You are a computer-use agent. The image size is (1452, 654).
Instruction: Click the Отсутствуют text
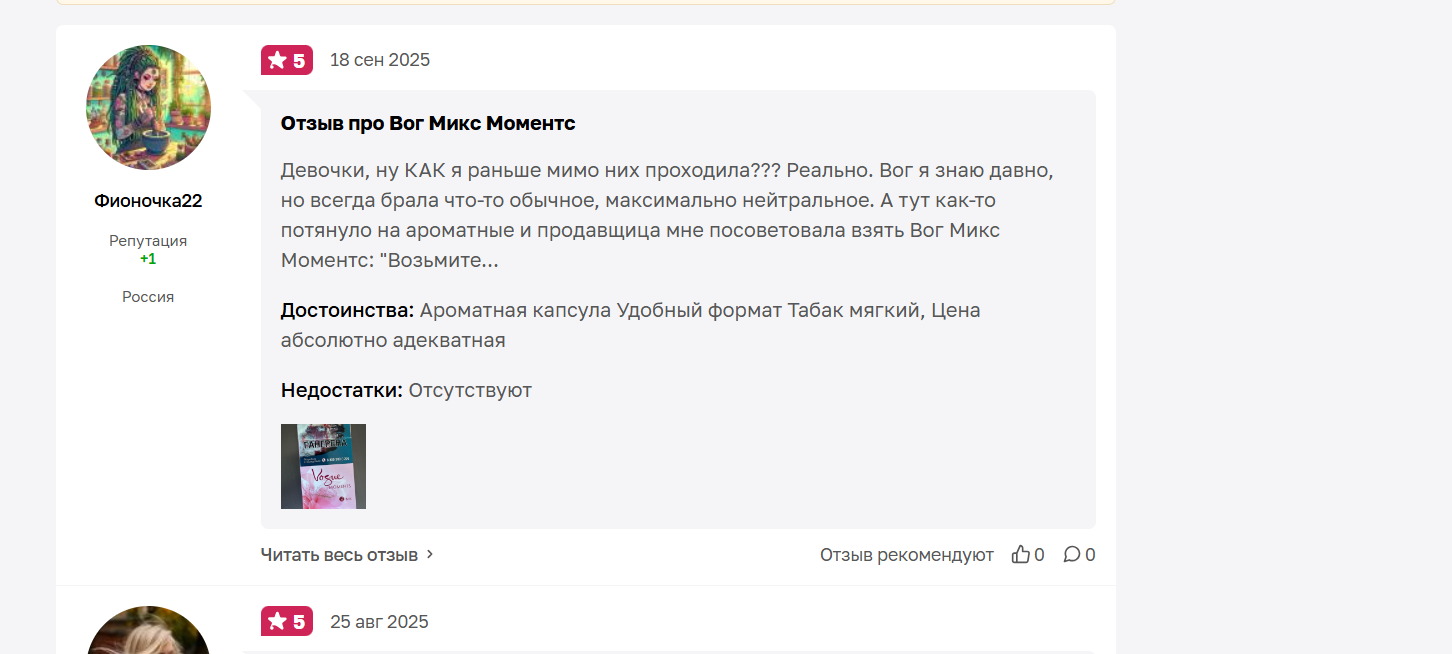coord(470,390)
